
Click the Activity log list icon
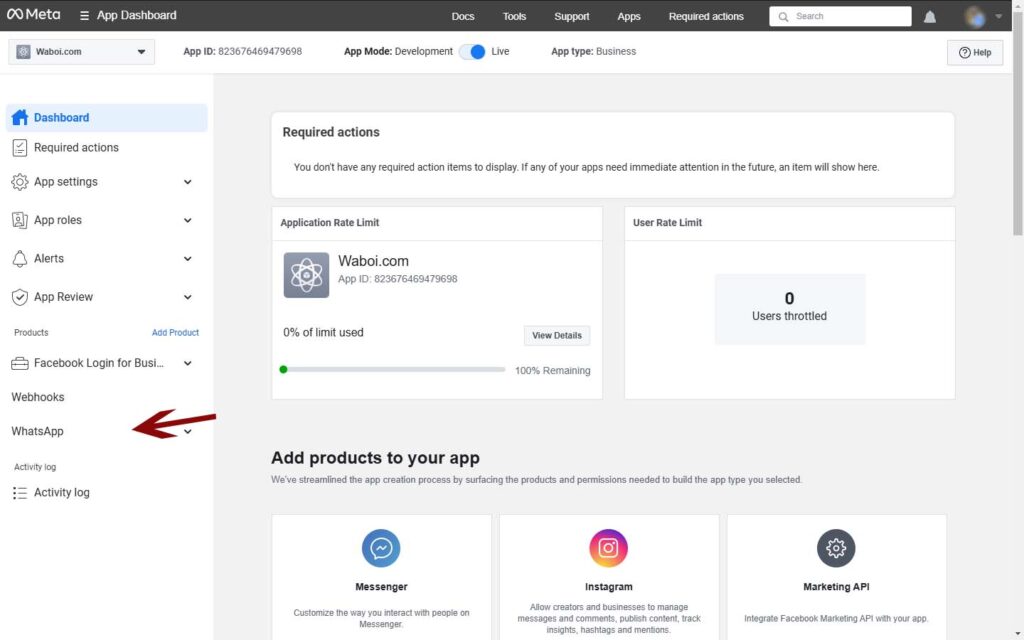pyautogui.click(x=20, y=492)
